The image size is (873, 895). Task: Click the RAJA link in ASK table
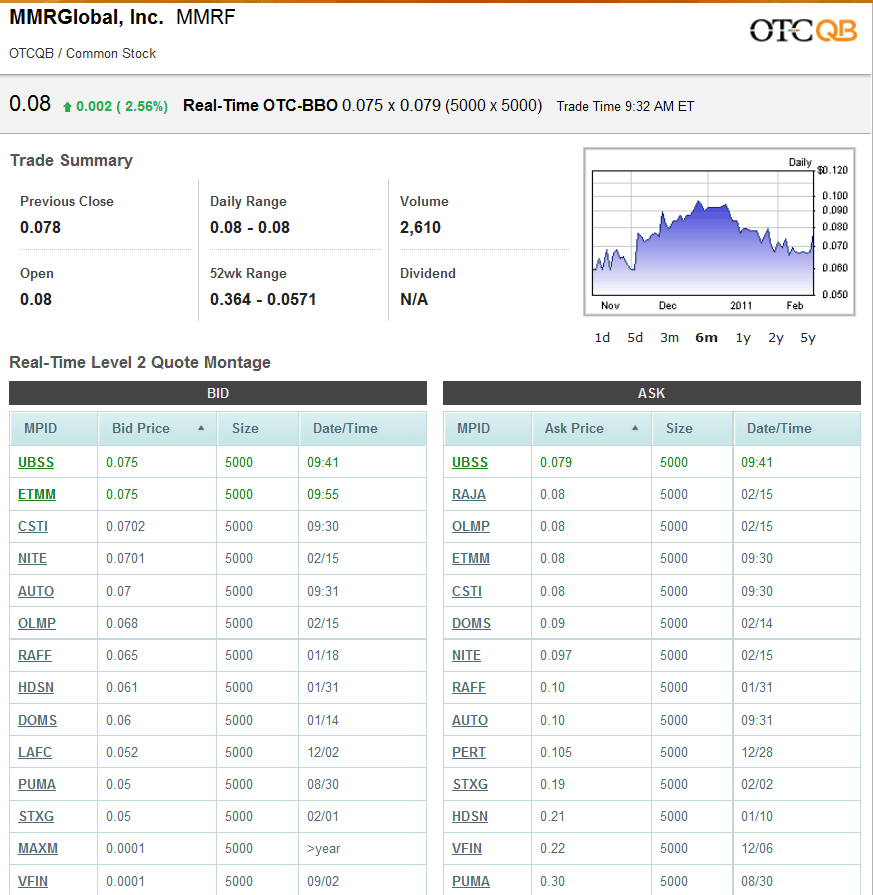tap(468, 493)
